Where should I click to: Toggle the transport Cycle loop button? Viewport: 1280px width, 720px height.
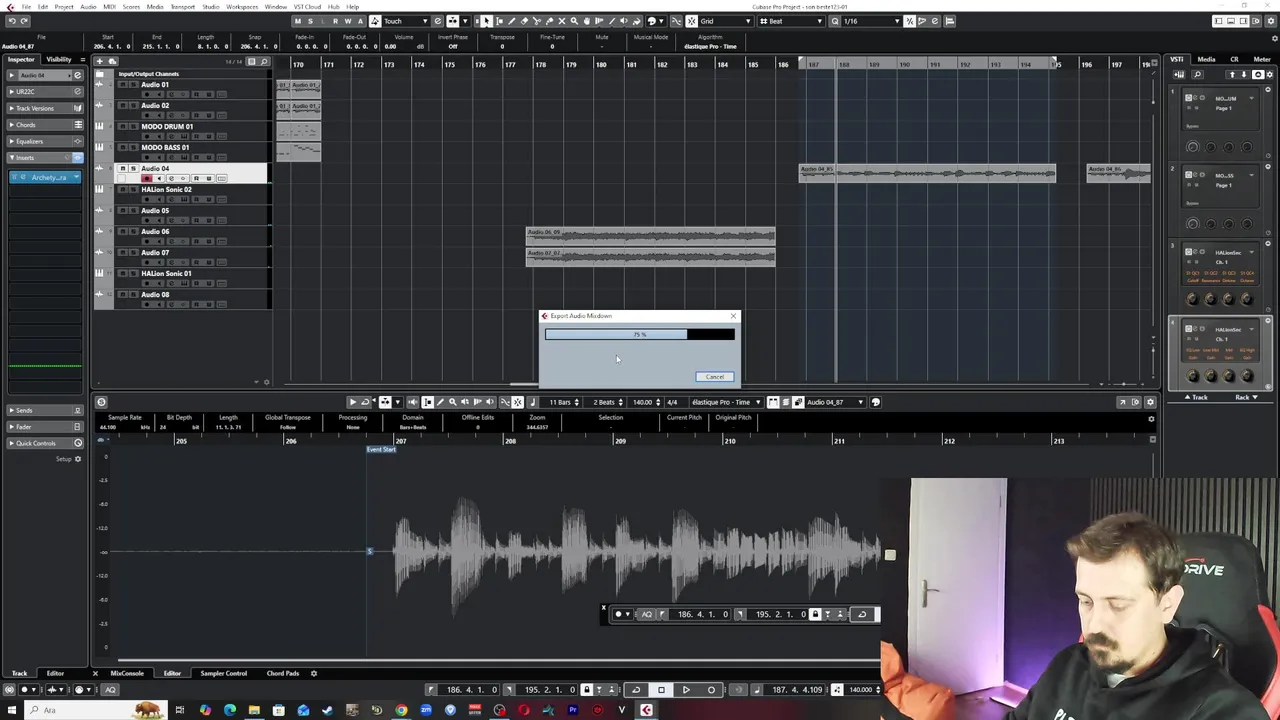[635, 690]
